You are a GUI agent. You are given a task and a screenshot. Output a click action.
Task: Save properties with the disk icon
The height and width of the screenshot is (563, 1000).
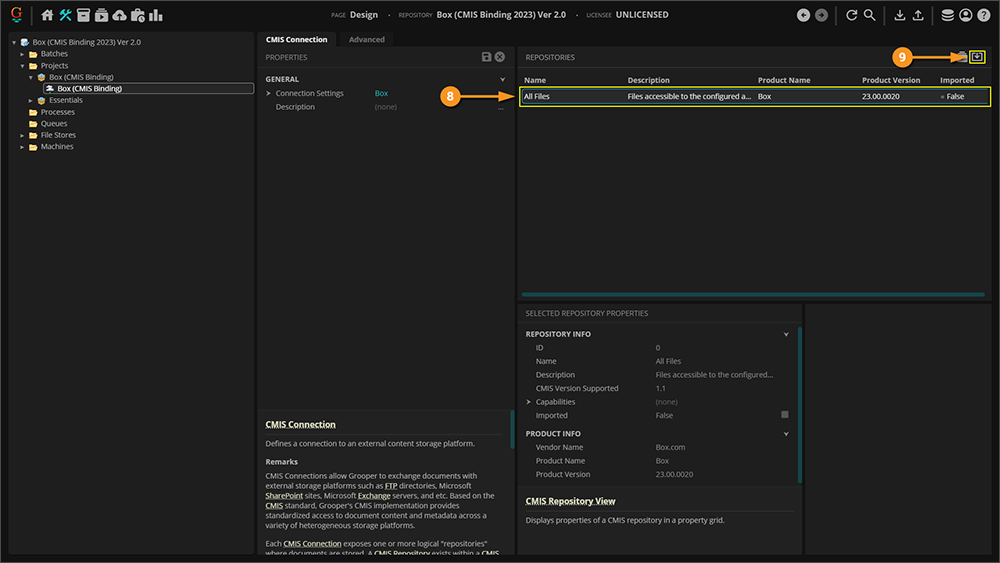[486, 58]
